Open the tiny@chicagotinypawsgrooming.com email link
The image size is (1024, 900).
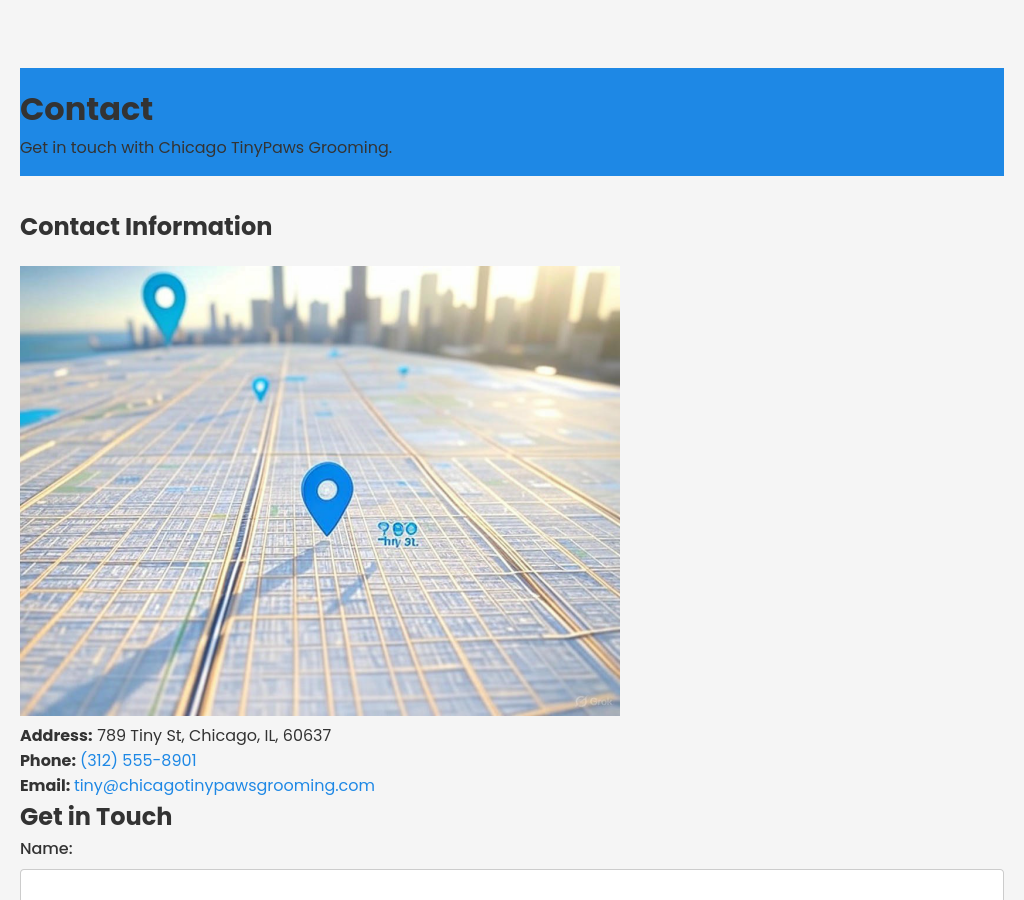[224, 786]
